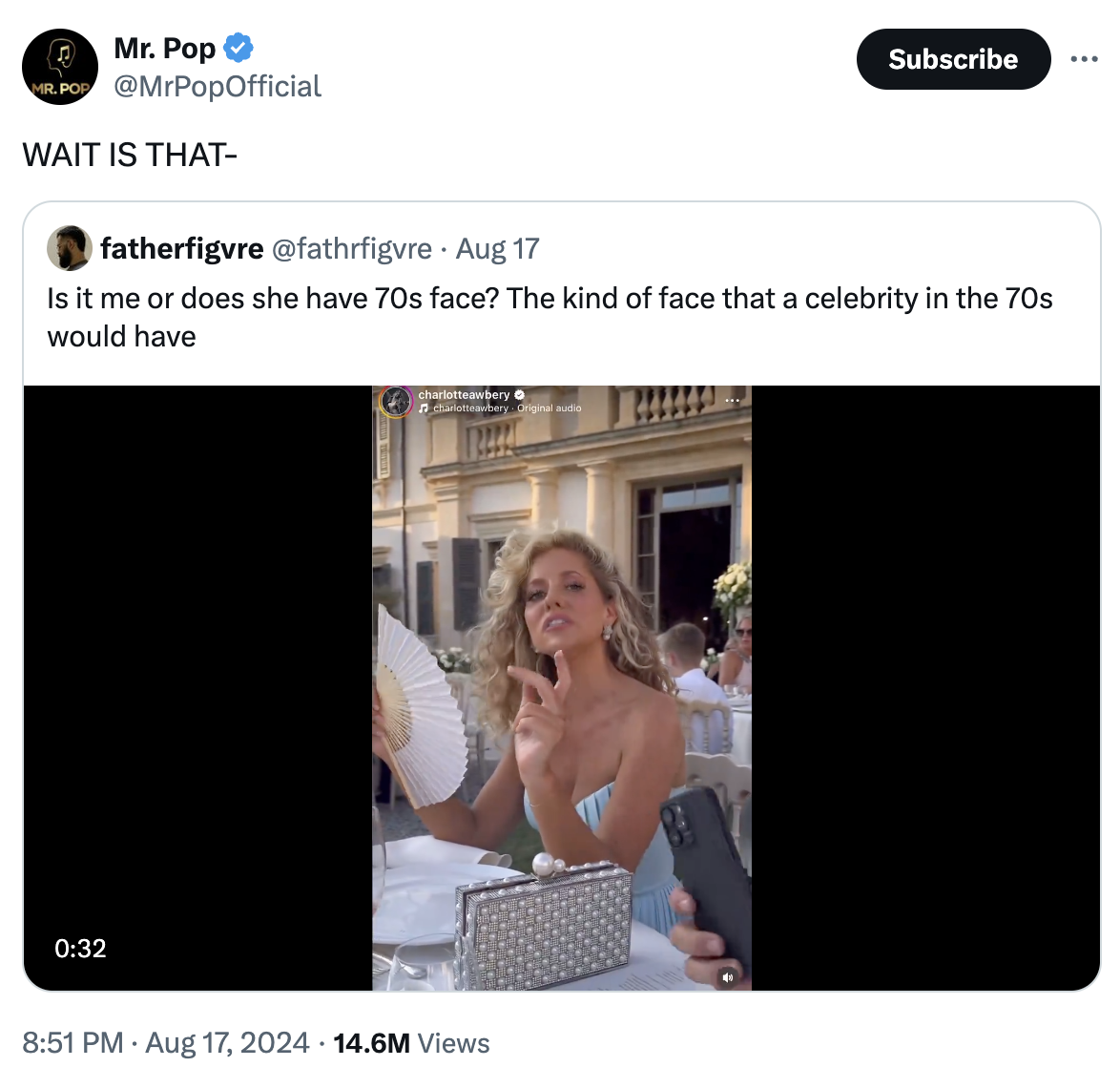1120x1088 pixels.
Task: Click fatherfigvre's profile picture in the quoted tweet
Action: (x=66, y=248)
